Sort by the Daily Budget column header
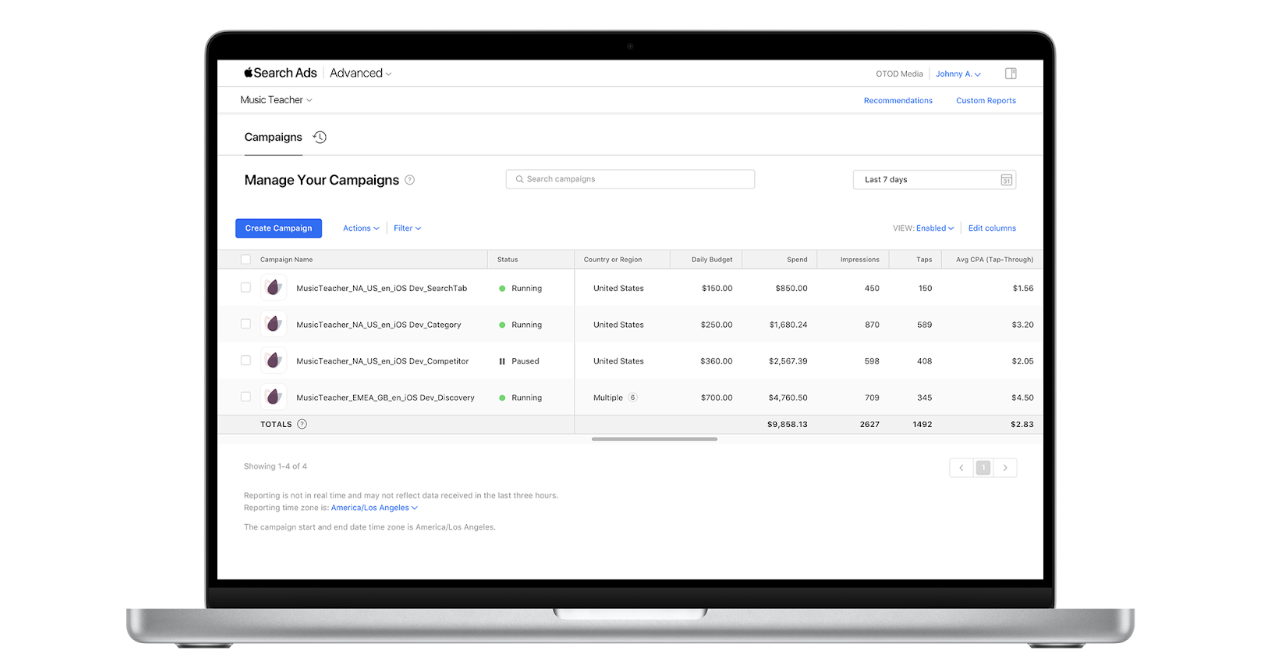 (x=712, y=260)
